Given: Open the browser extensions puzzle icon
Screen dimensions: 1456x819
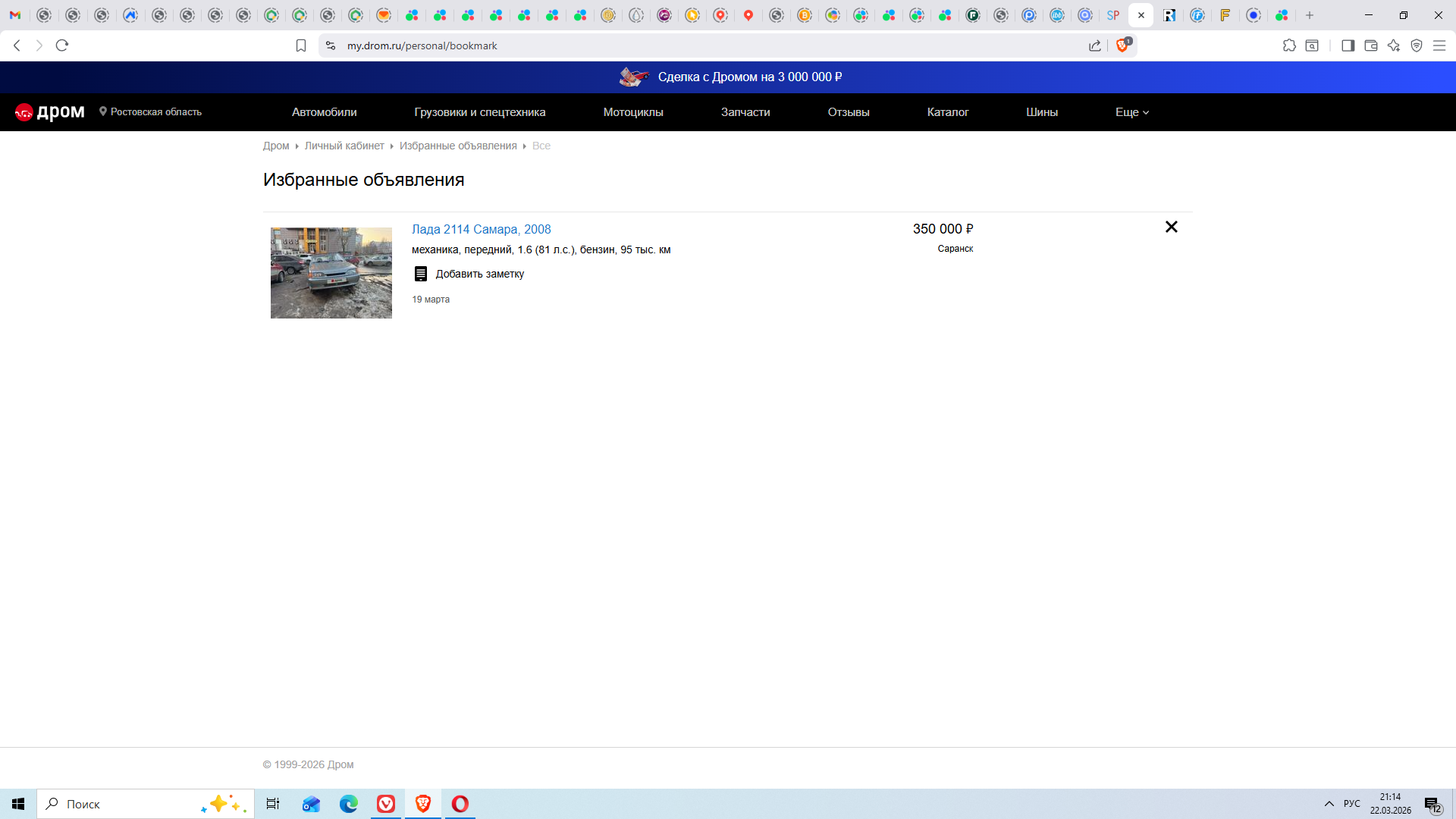Looking at the screenshot, I should tap(1289, 45).
